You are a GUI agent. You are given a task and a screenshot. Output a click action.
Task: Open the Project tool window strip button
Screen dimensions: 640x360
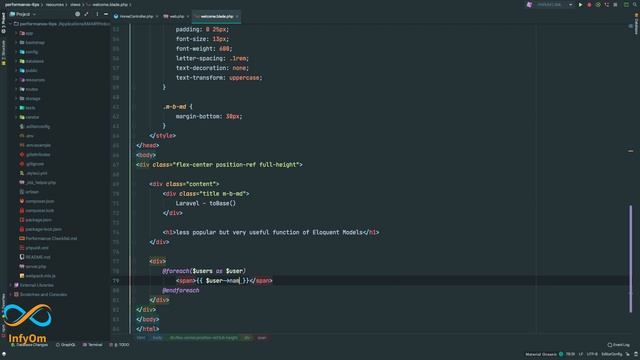[4, 23]
